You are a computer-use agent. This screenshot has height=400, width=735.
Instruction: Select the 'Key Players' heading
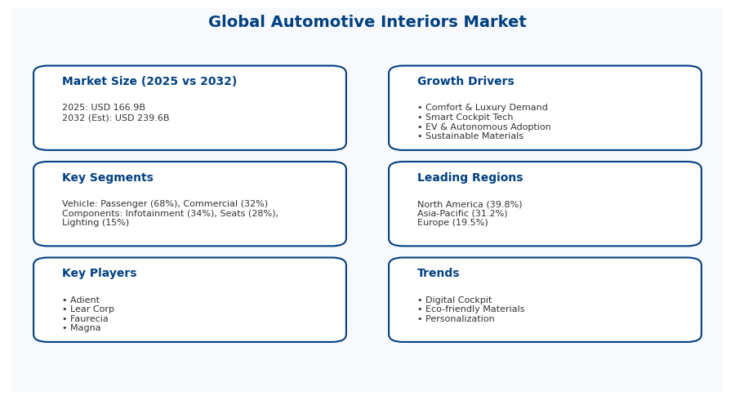(x=99, y=273)
